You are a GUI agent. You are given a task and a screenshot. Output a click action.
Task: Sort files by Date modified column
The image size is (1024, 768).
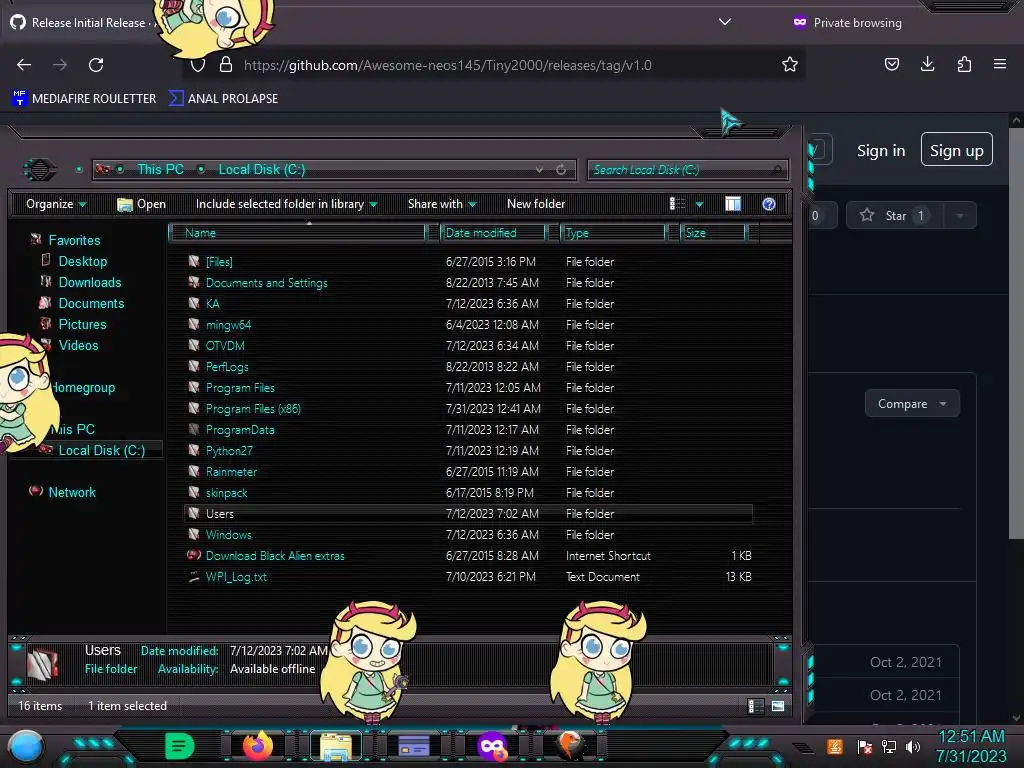click(x=494, y=233)
